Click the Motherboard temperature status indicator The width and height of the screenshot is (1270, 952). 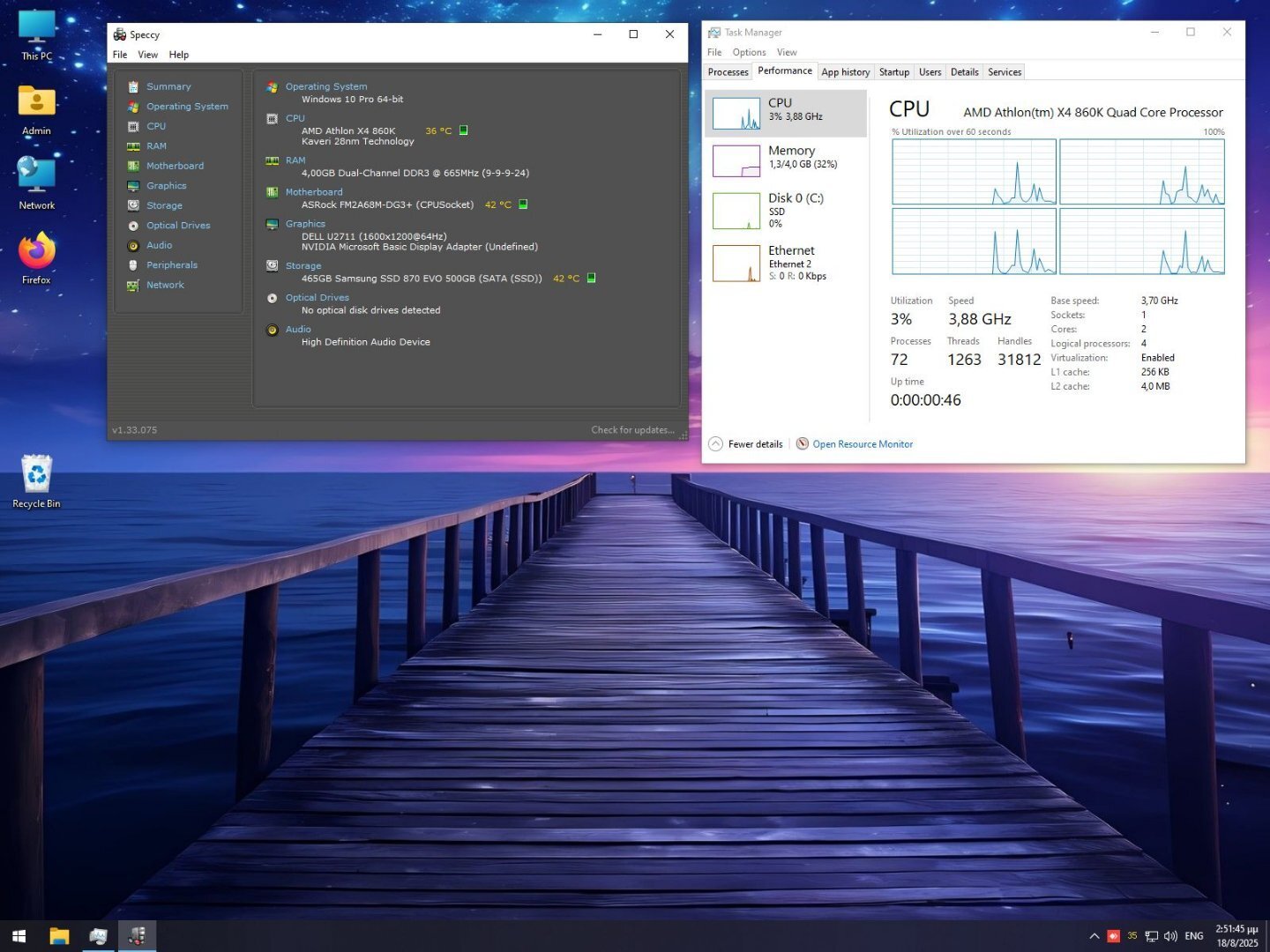[523, 205]
